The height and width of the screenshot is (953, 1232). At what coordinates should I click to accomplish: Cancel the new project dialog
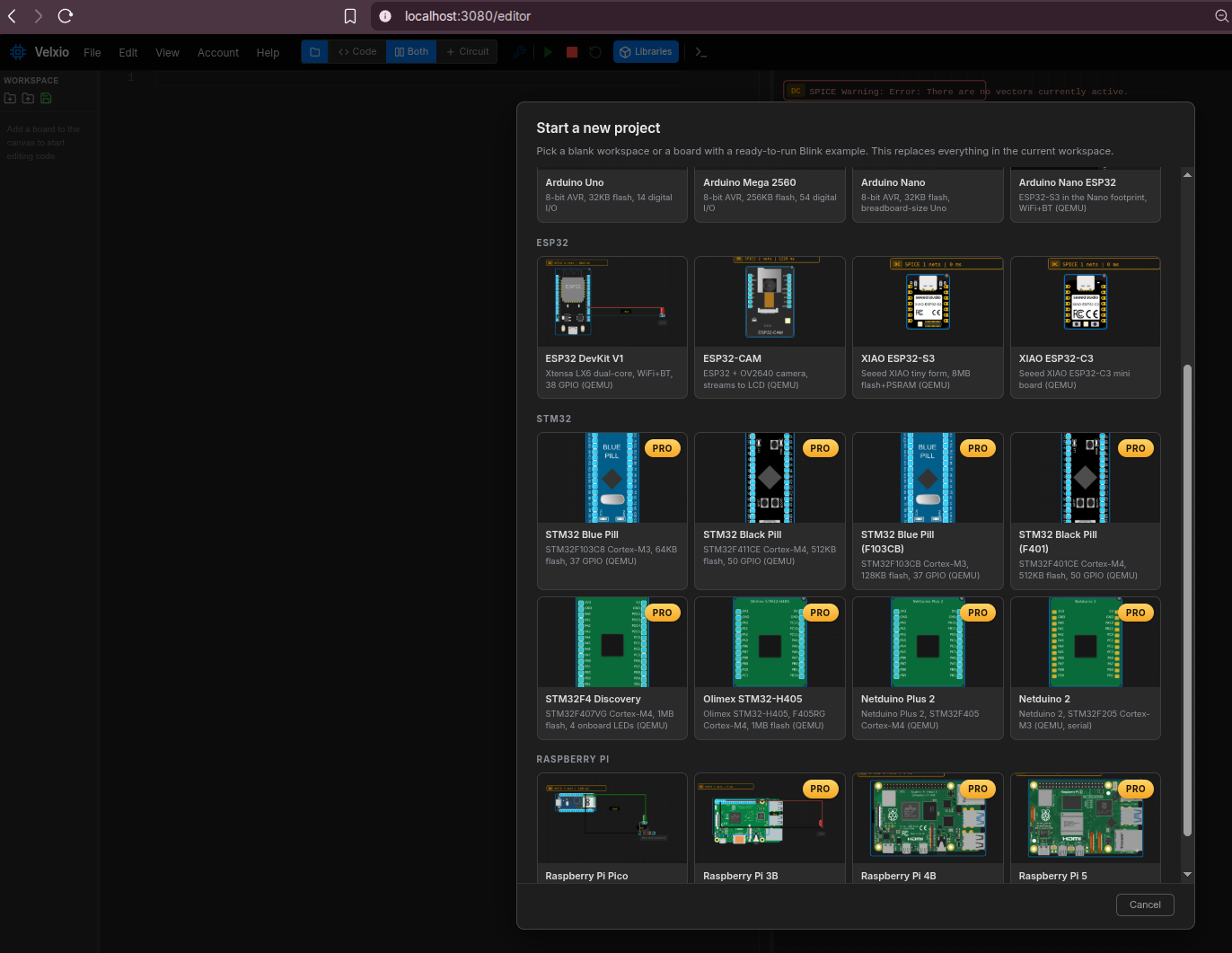click(x=1145, y=904)
